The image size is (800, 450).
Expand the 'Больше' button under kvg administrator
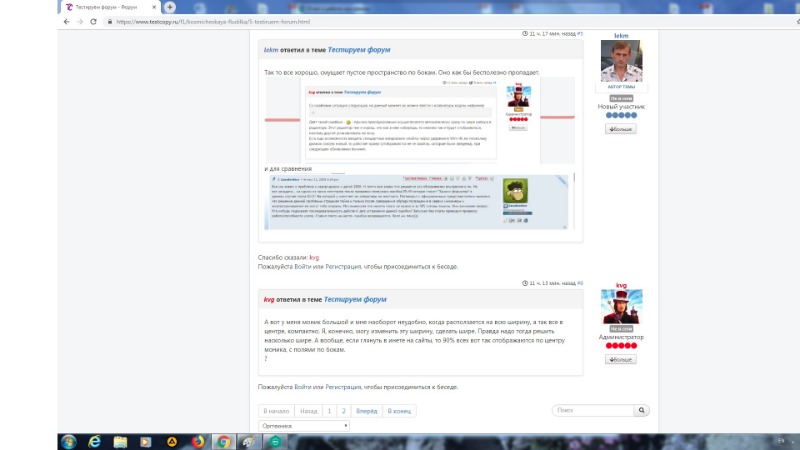pyautogui.click(x=620, y=358)
